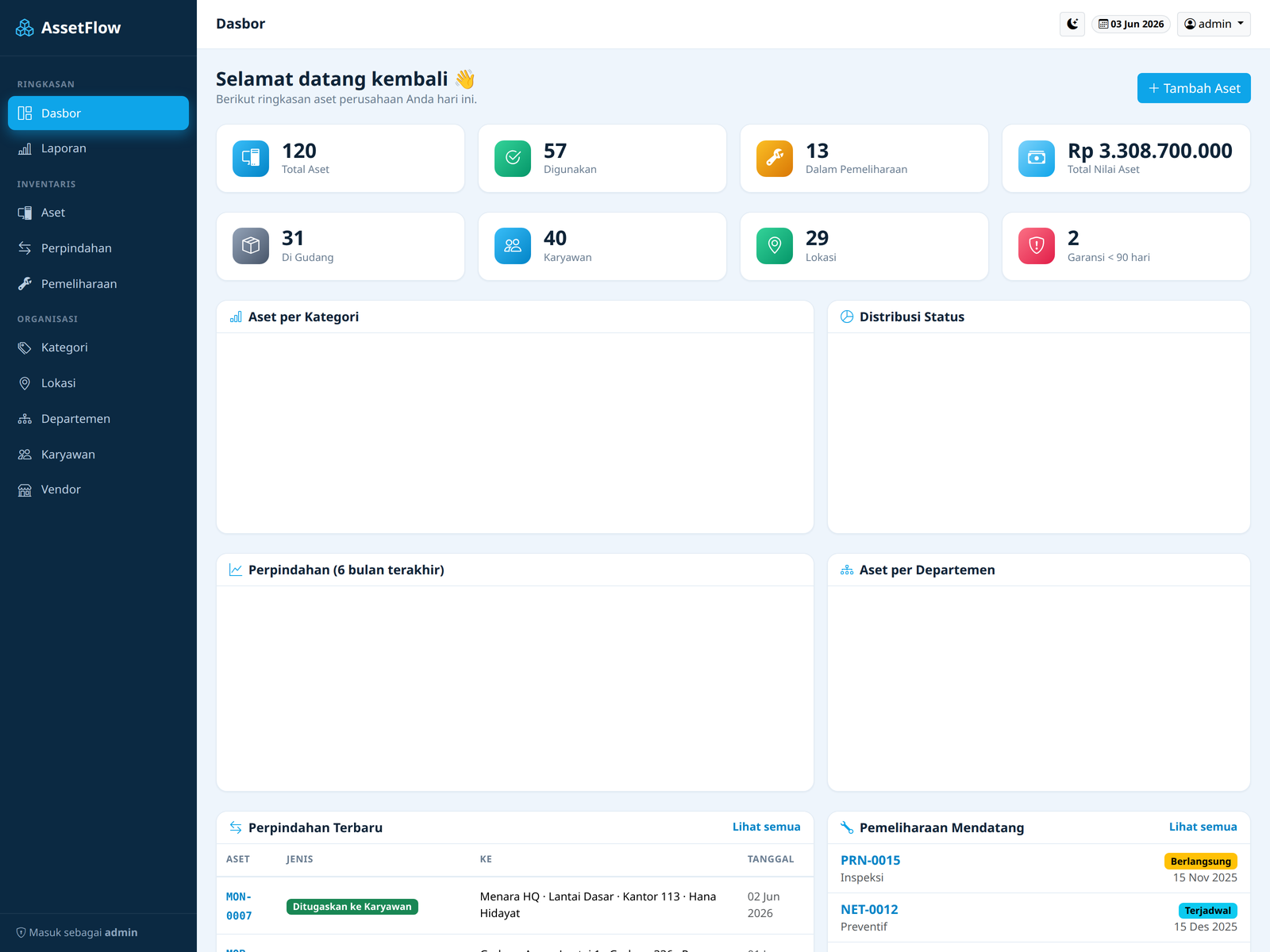Click the Garansi shield warning icon
Screen dimensions: 1270x952
click(1037, 246)
